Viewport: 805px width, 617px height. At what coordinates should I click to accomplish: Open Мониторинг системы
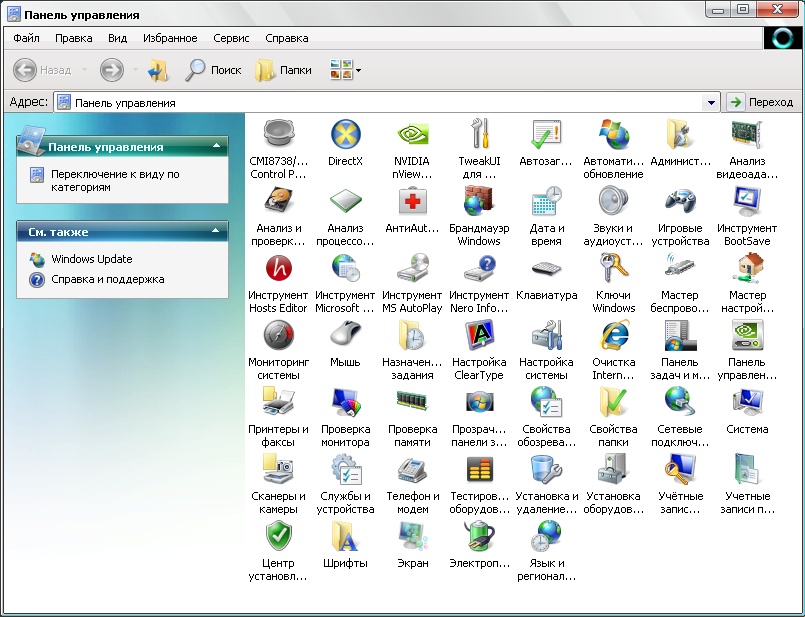[x=278, y=350]
